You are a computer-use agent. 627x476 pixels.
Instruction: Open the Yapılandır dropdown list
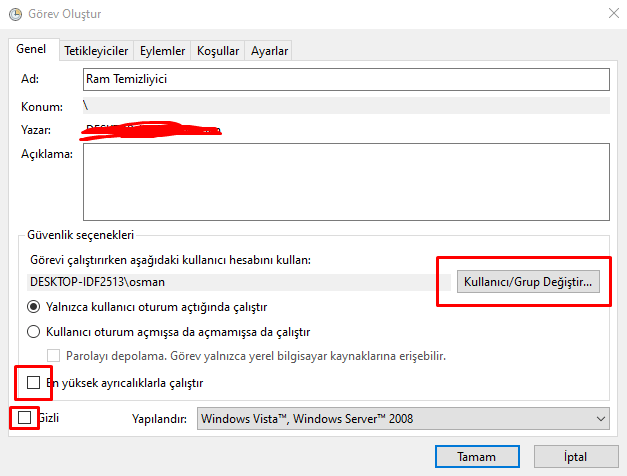click(x=403, y=418)
